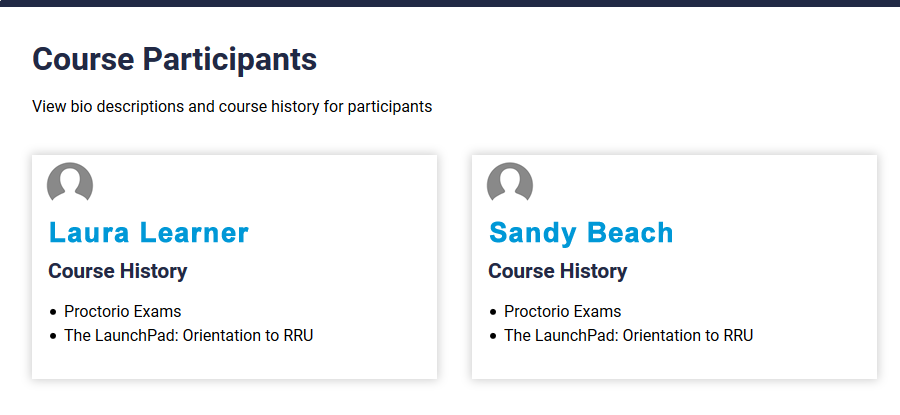Click the Course Participants page heading
The width and height of the screenshot is (900, 415).
(174, 59)
